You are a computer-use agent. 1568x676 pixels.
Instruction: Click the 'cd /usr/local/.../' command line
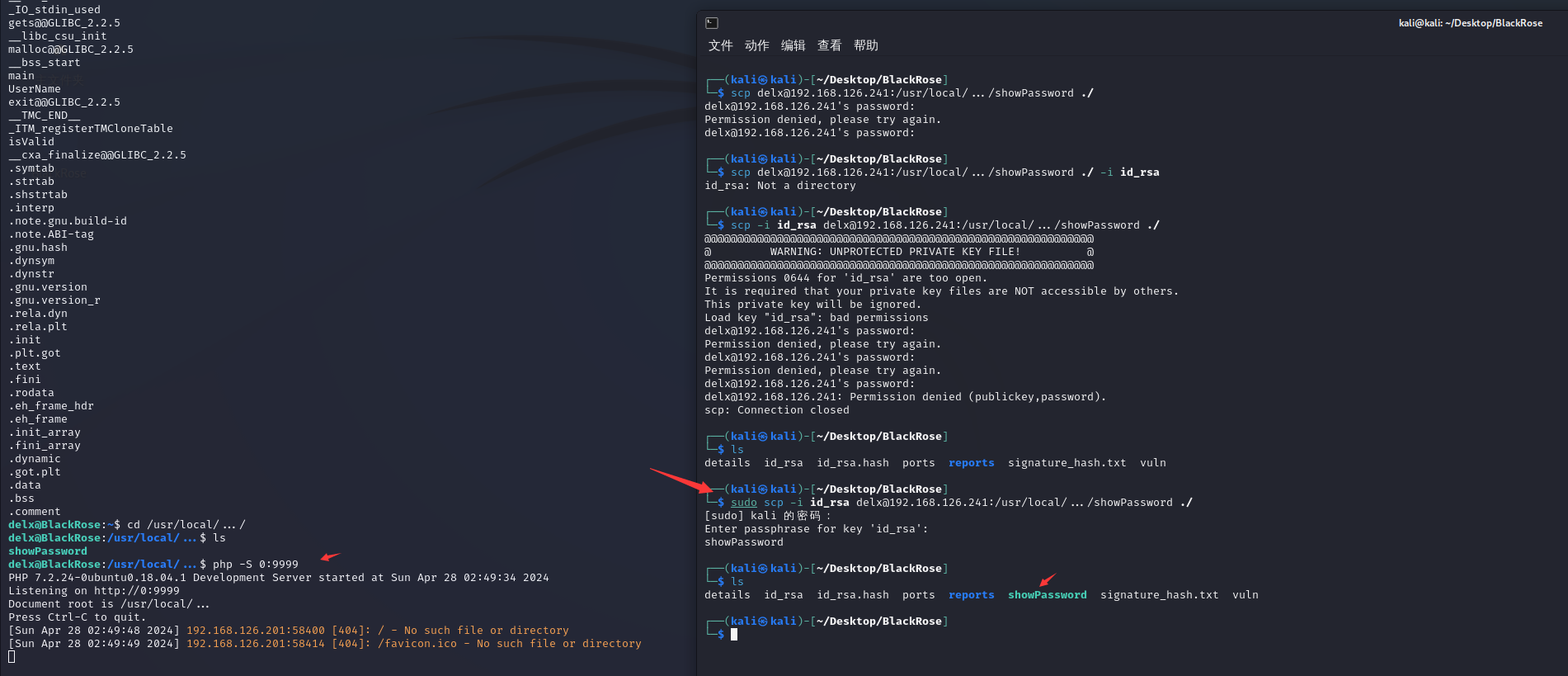186,525
